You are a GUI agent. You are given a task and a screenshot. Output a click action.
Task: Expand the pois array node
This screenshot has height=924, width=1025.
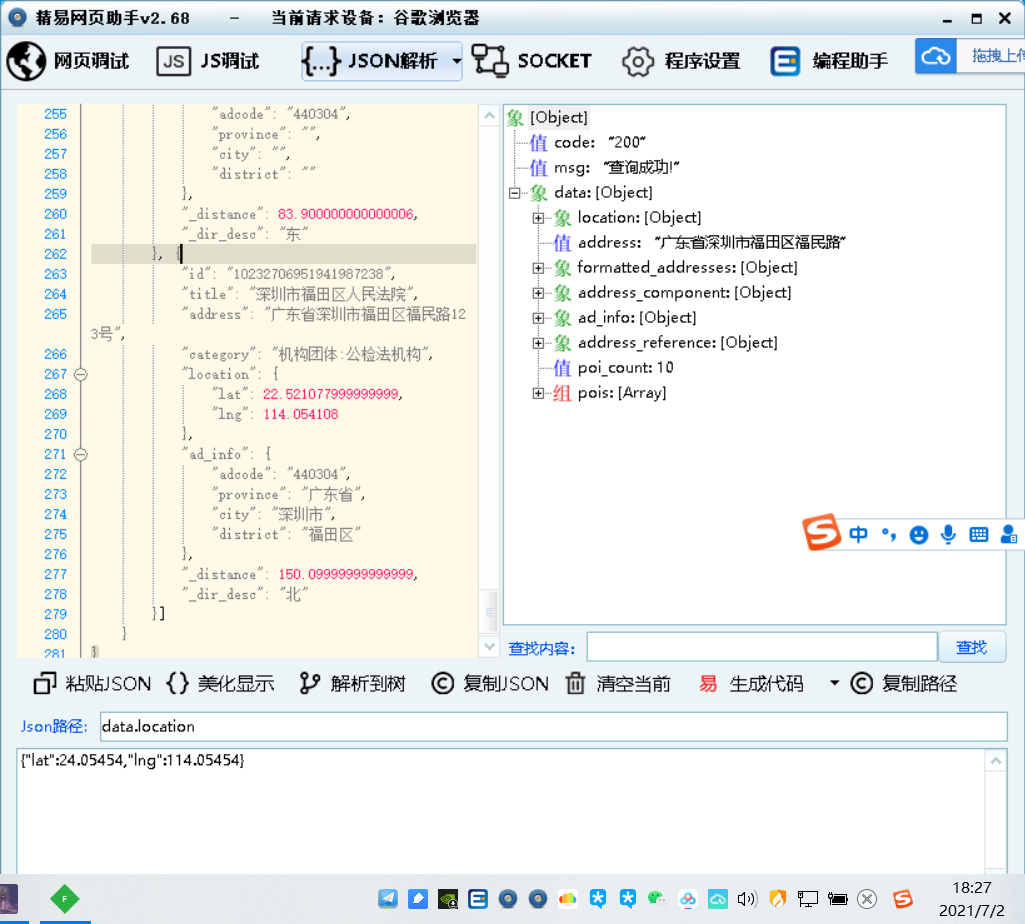[538, 393]
